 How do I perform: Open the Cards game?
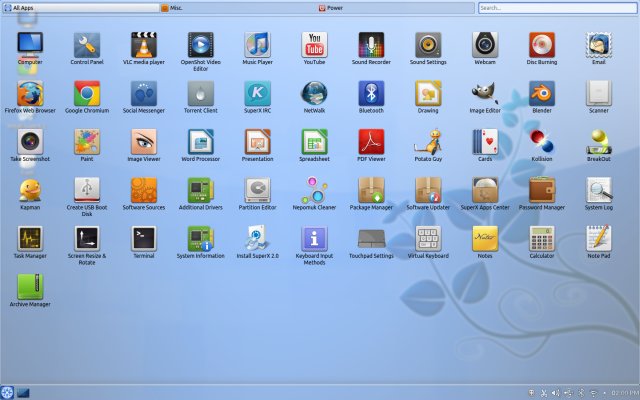pyautogui.click(x=485, y=142)
